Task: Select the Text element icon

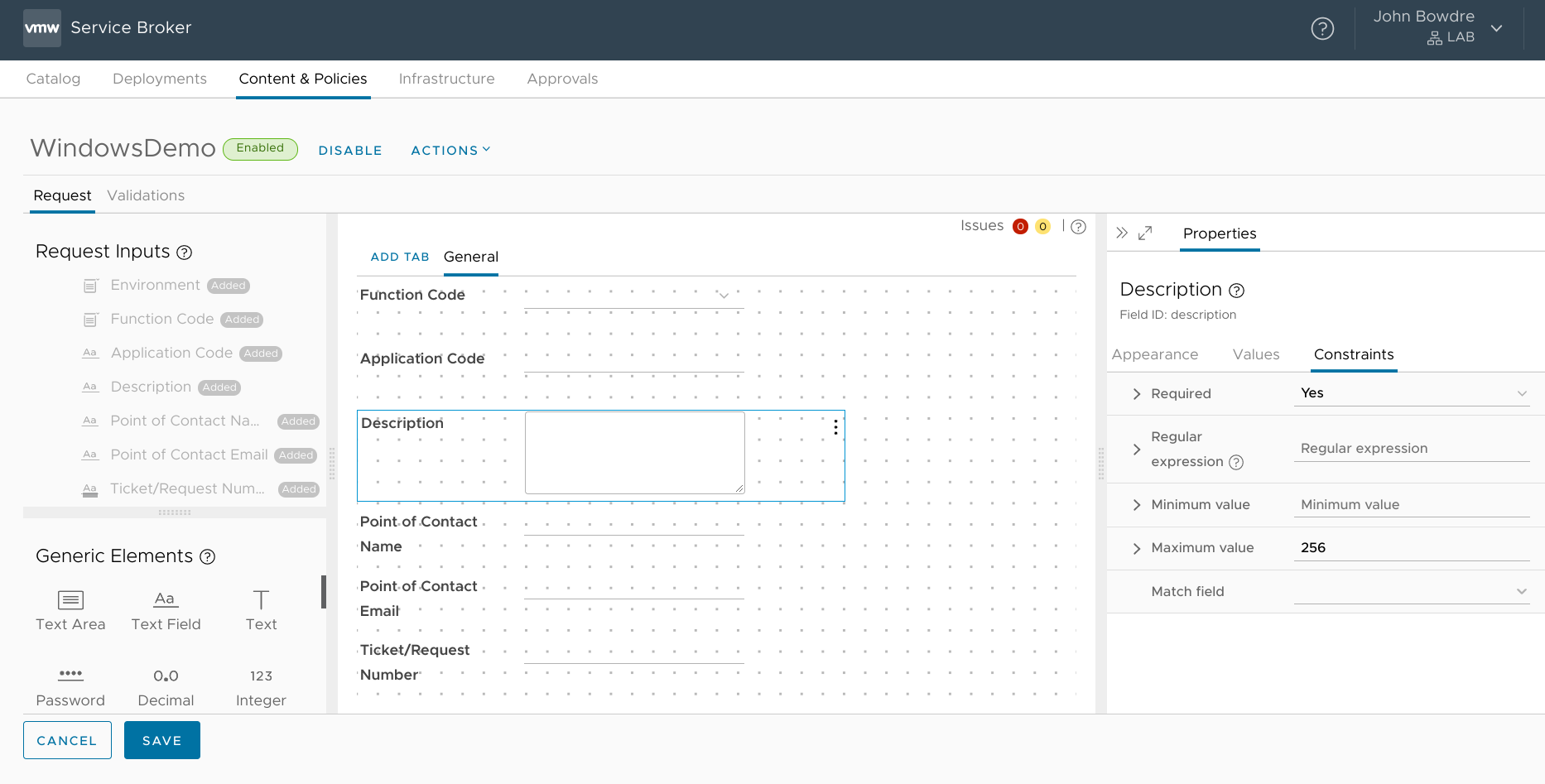Action: [261, 599]
